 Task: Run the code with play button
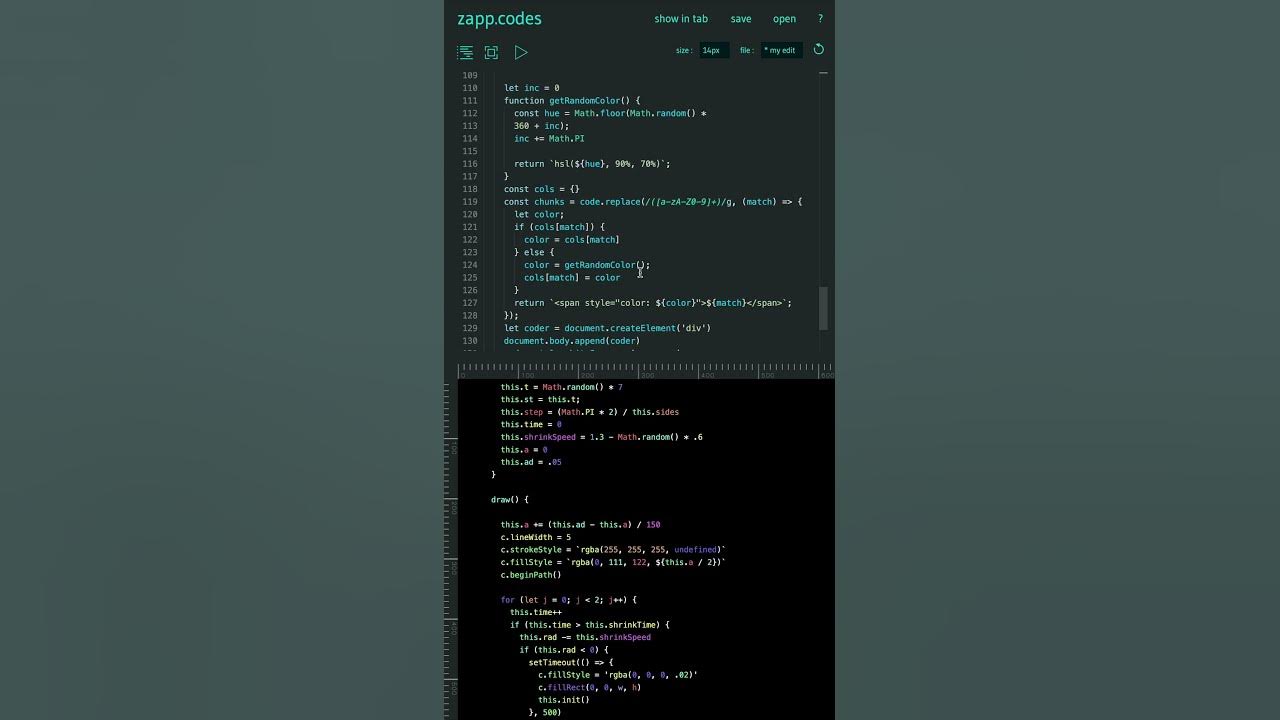(521, 52)
